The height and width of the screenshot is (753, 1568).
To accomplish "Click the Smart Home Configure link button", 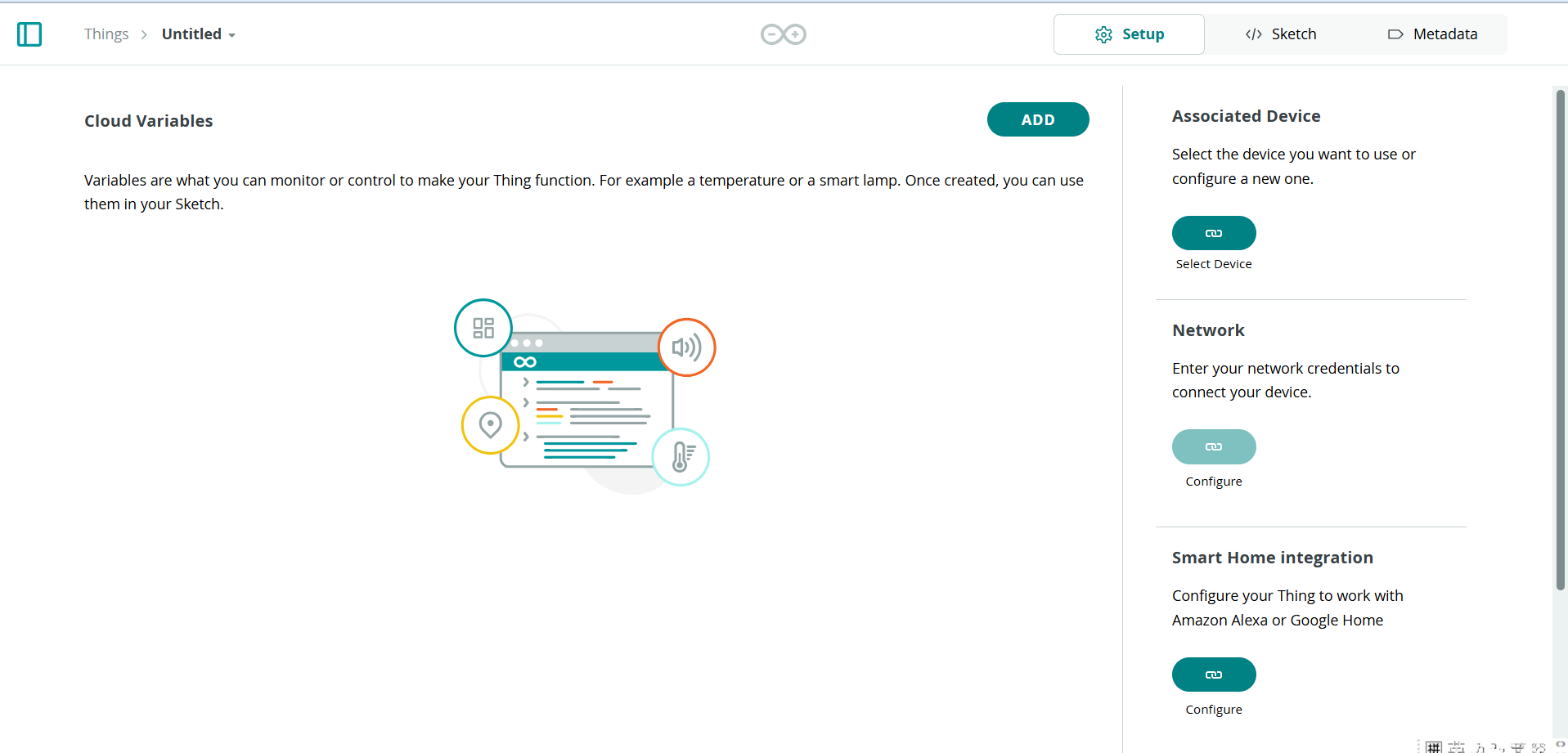I will tap(1214, 675).
